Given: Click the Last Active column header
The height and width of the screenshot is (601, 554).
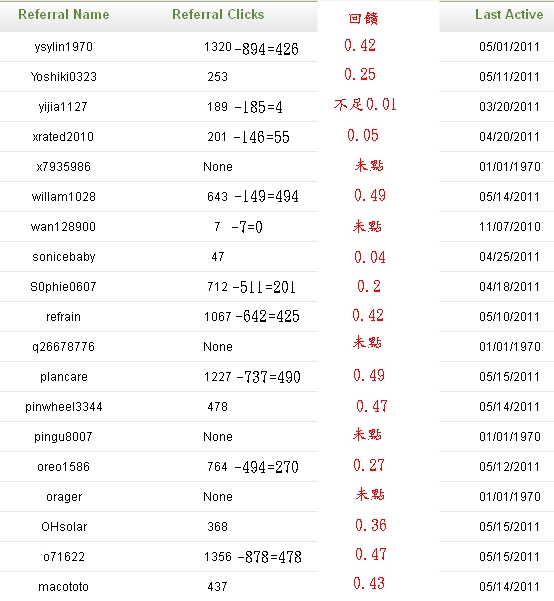Looking at the screenshot, I should tap(509, 15).
